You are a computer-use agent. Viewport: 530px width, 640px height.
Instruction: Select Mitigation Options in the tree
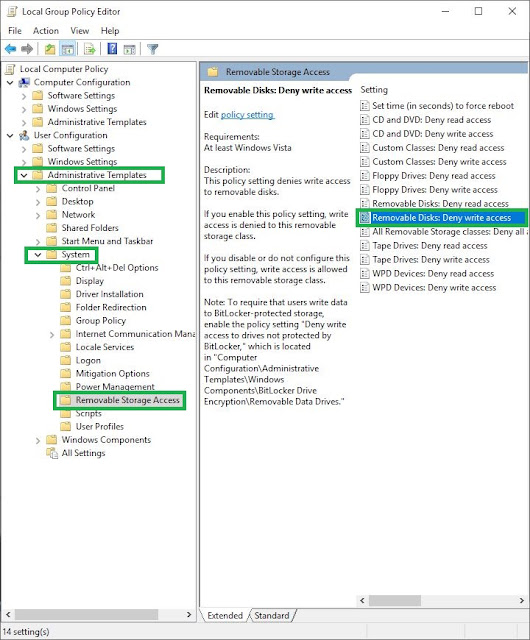click(x=113, y=374)
